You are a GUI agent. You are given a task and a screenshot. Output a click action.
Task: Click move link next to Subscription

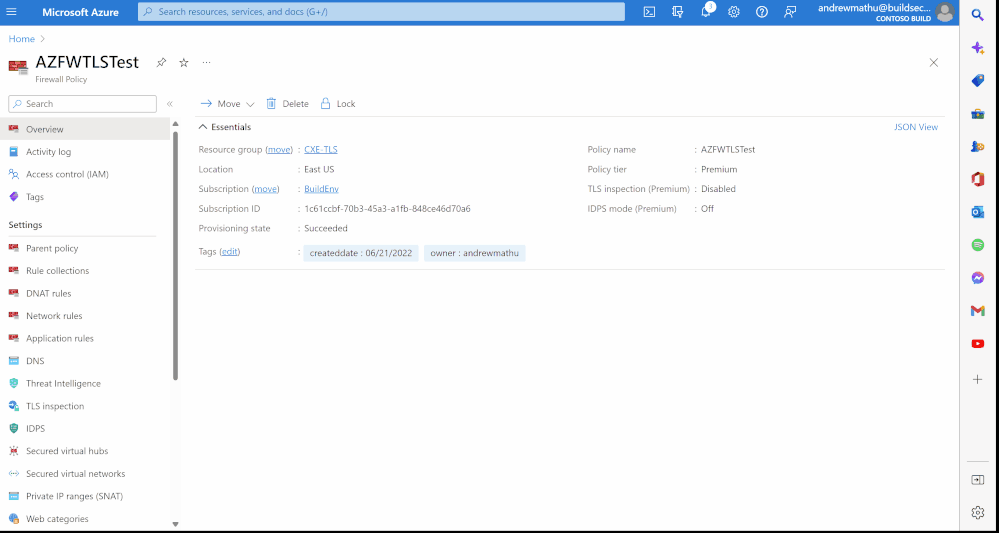click(x=265, y=188)
